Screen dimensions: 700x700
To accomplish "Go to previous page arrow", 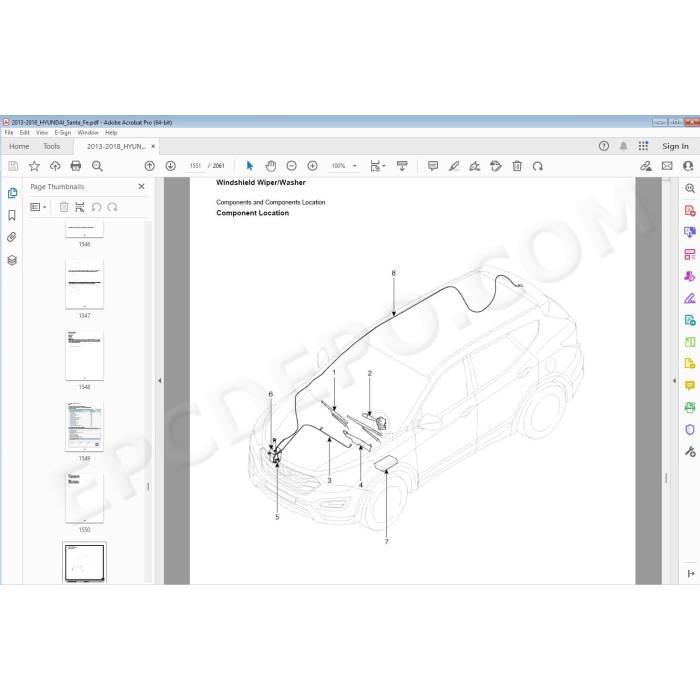I will coord(150,166).
